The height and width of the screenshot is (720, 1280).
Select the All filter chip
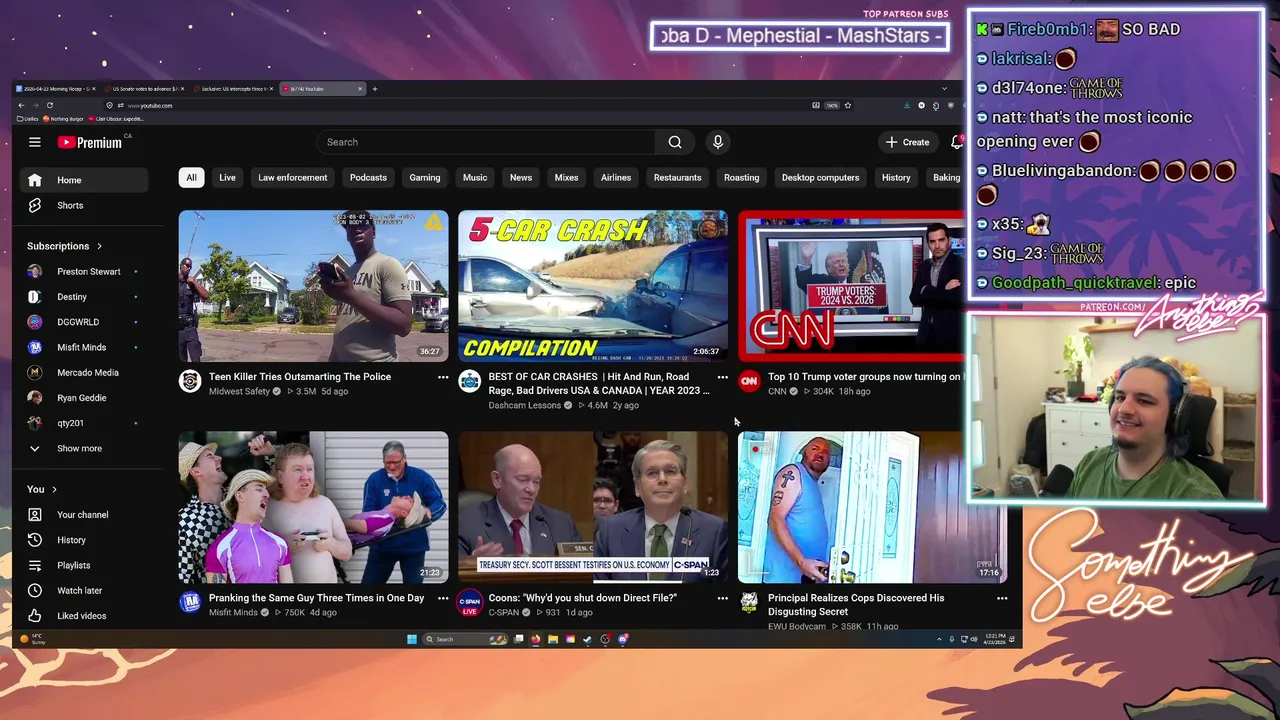pyautogui.click(x=191, y=177)
